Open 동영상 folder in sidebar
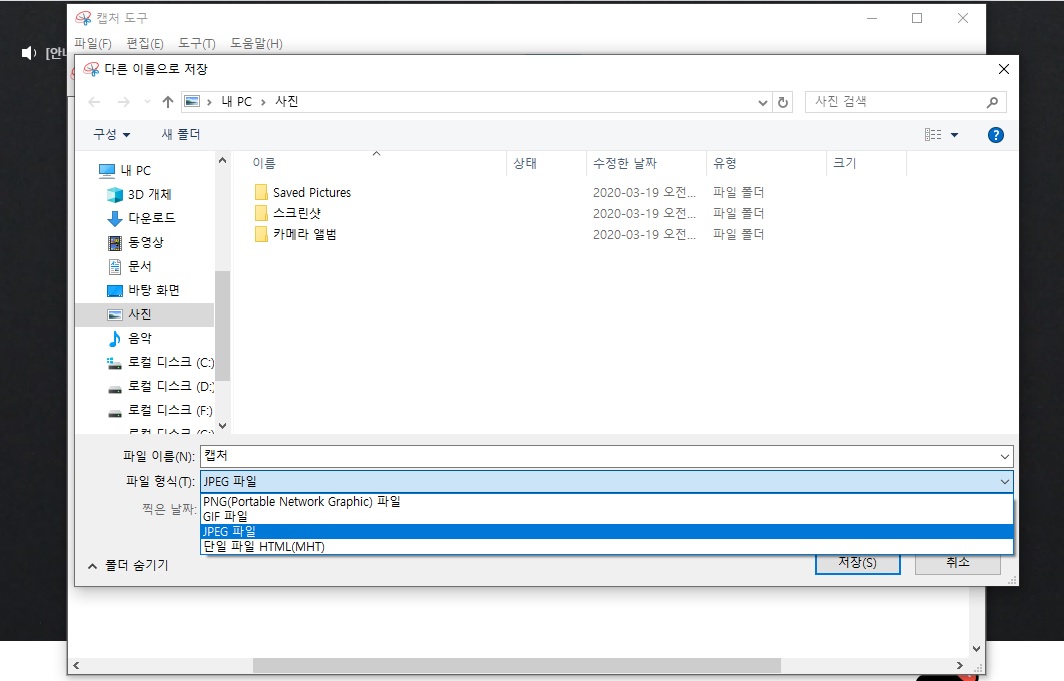 (x=136, y=242)
